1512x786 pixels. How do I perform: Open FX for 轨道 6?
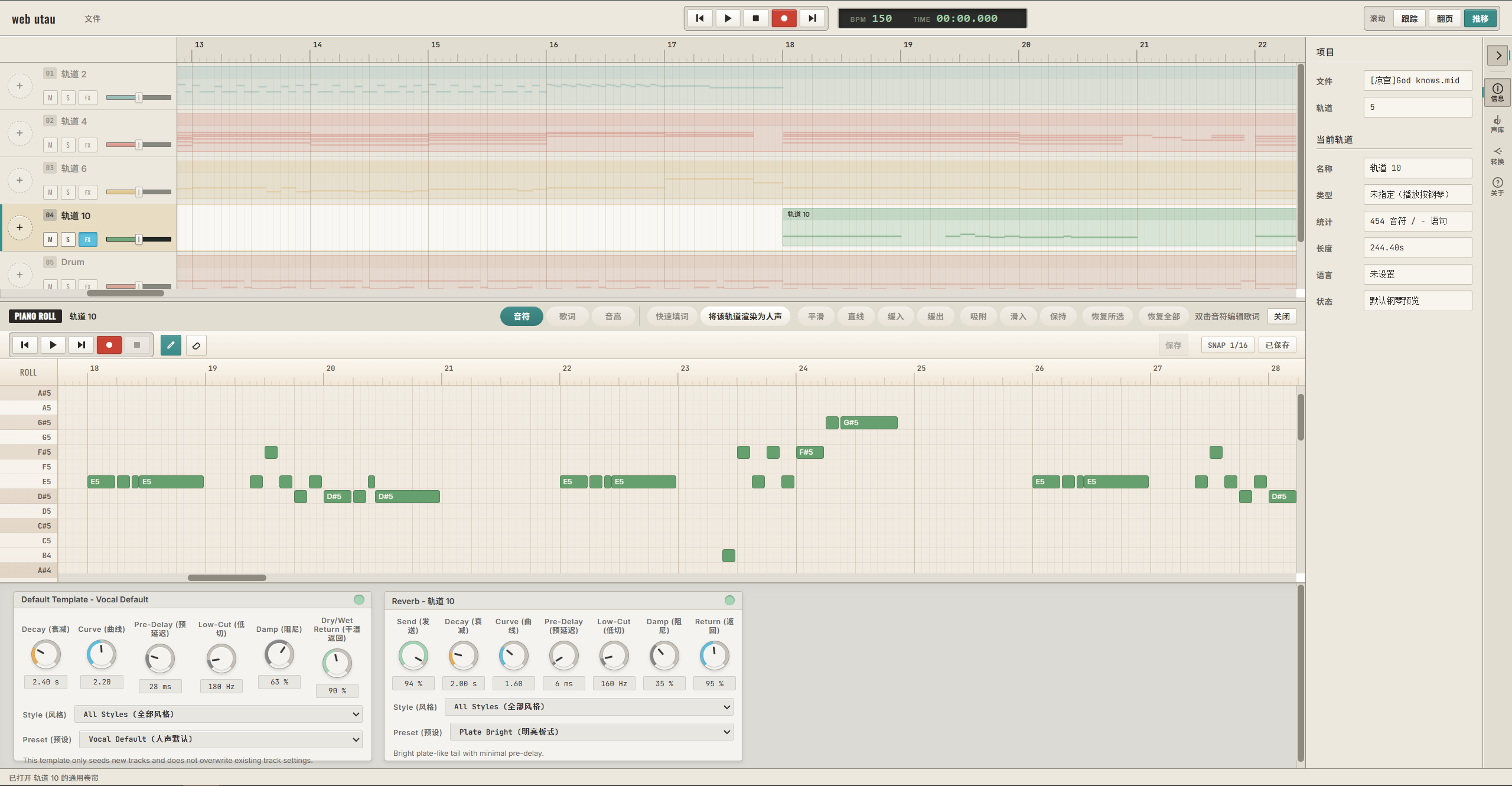click(x=88, y=193)
